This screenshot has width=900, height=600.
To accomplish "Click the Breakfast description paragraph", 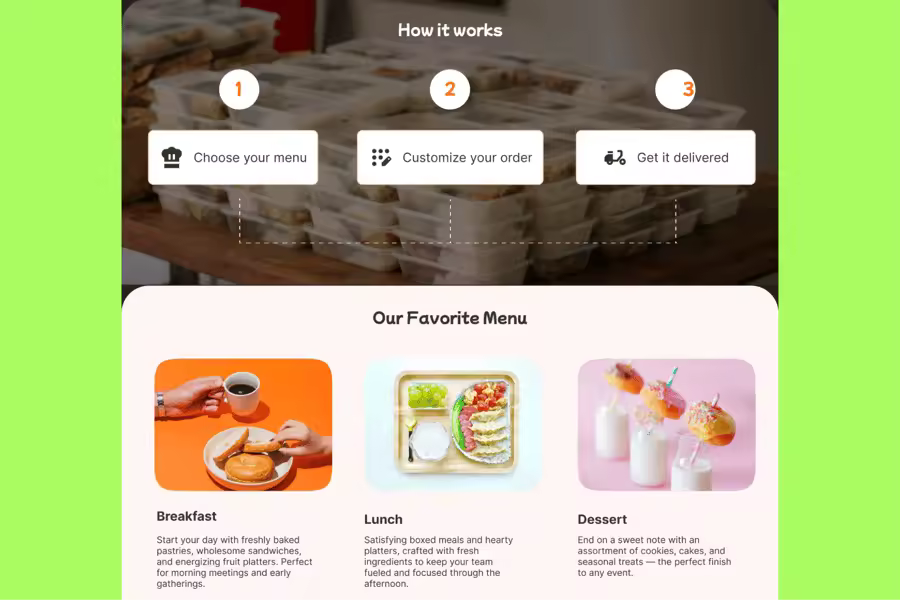I will coord(234,562).
